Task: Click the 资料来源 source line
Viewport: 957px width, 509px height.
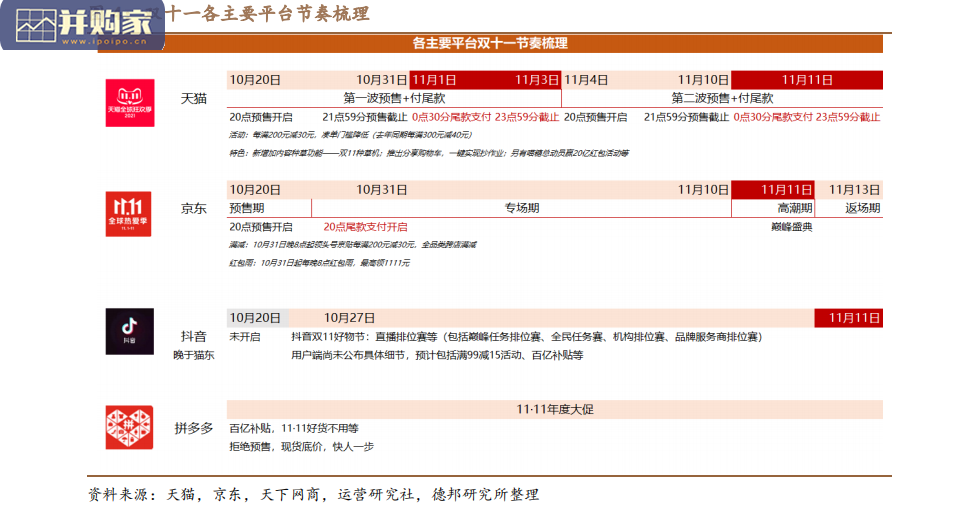Action: tap(313, 494)
